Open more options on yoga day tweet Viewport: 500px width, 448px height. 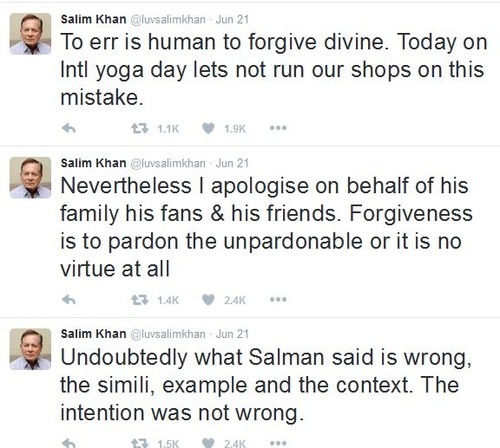tap(278, 128)
